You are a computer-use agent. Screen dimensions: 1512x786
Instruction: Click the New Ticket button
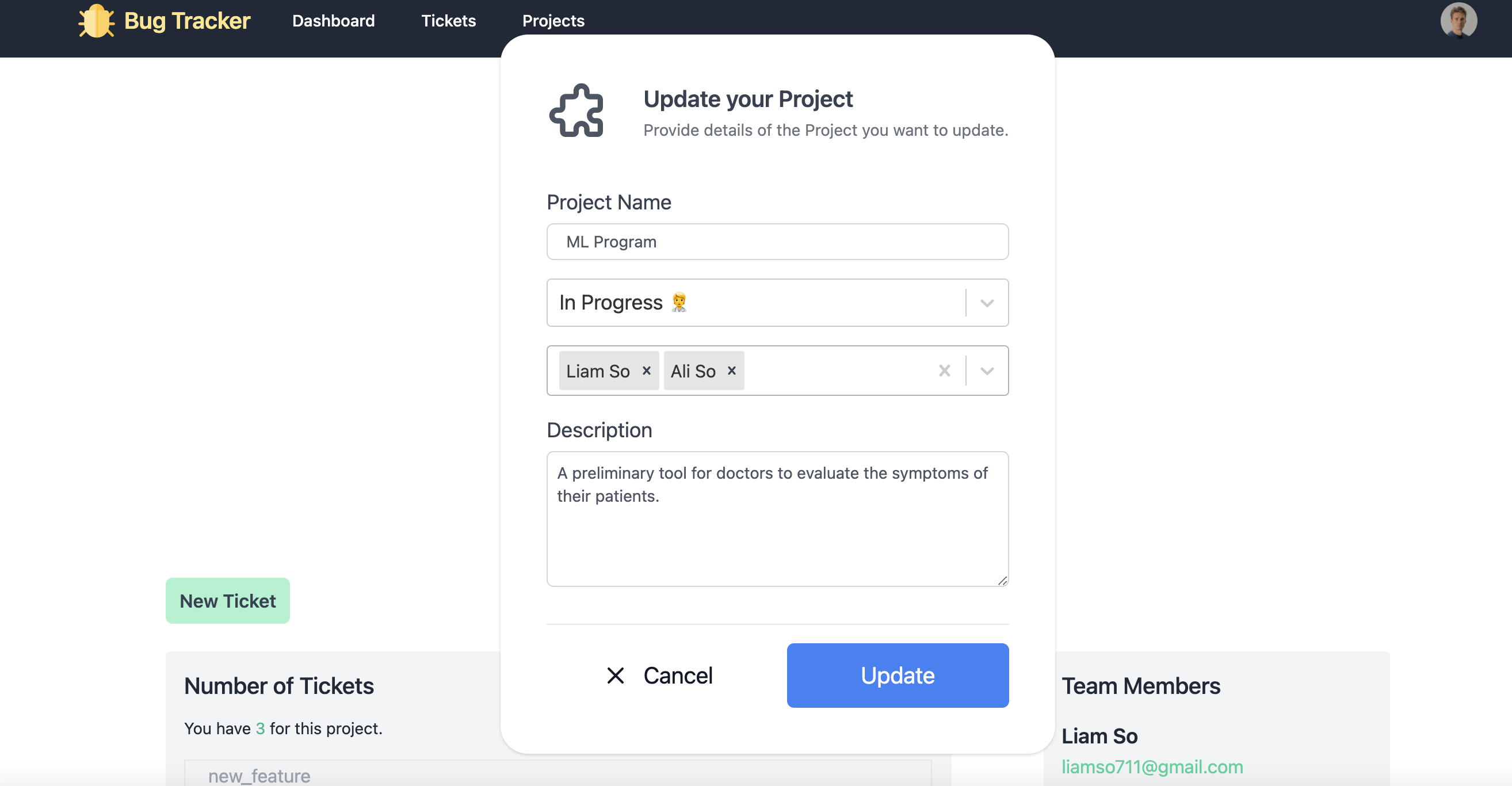coord(228,601)
